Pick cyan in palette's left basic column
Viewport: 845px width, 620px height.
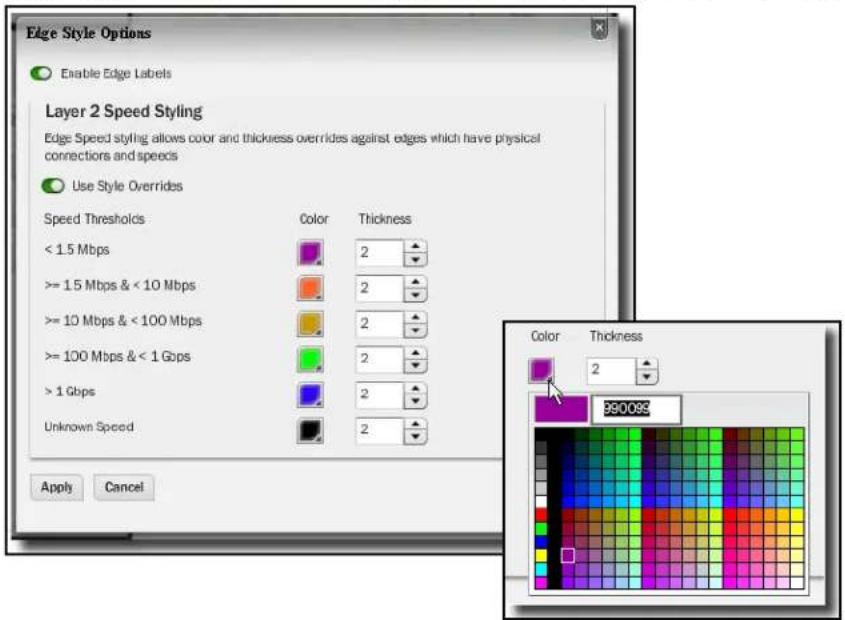tap(541, 569)
